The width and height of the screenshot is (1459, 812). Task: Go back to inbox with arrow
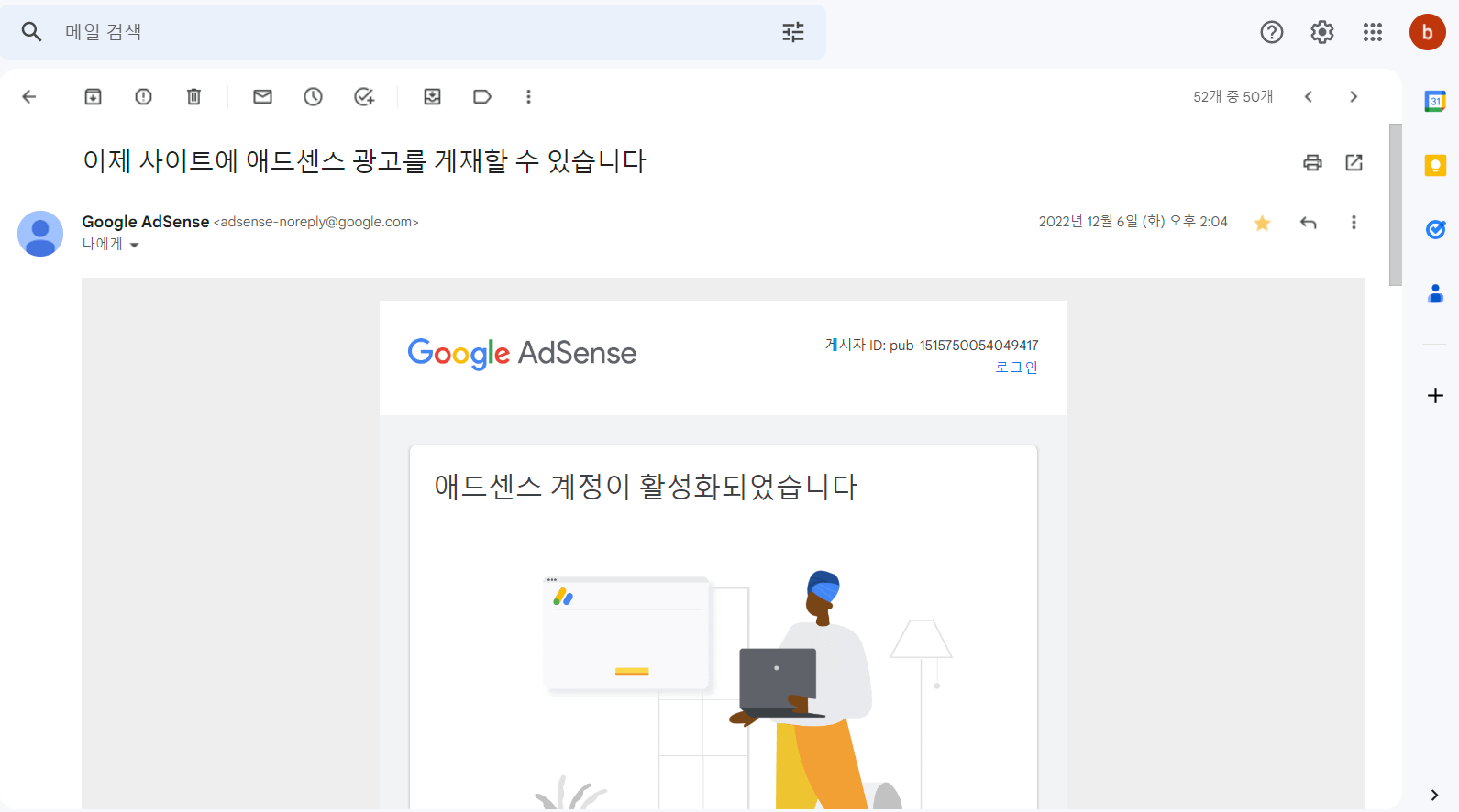click(x=29, y=96)
